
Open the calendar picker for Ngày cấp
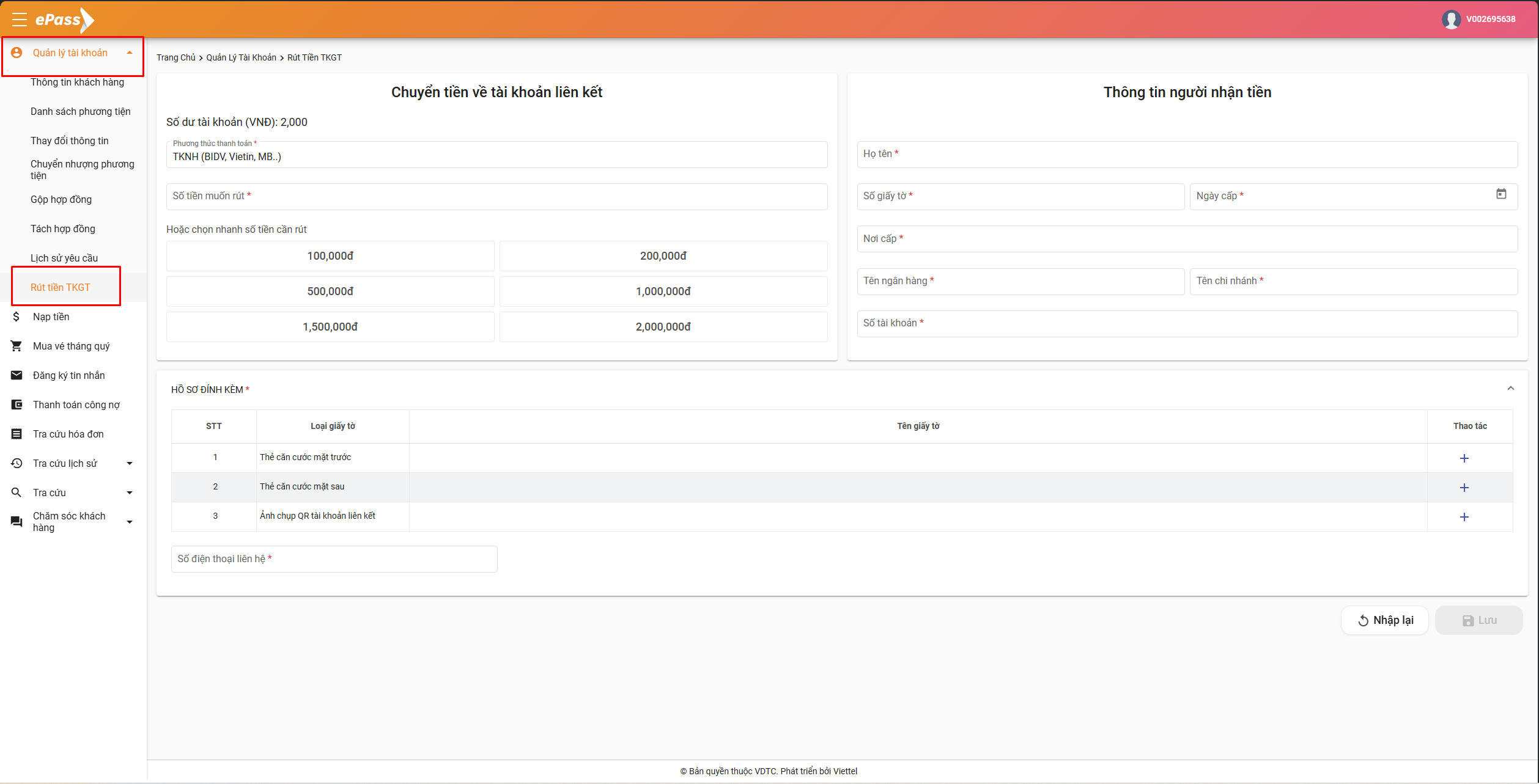pos(1501,194)
